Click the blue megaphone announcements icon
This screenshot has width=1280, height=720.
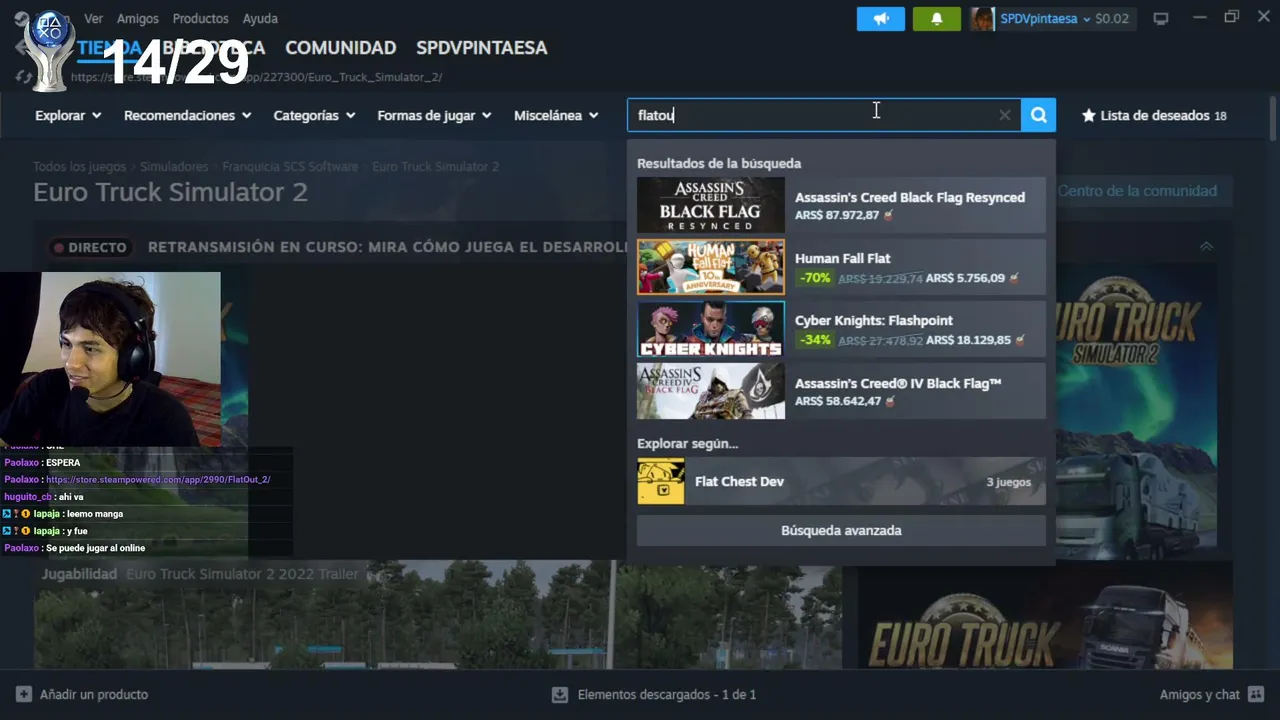(881, 18)
